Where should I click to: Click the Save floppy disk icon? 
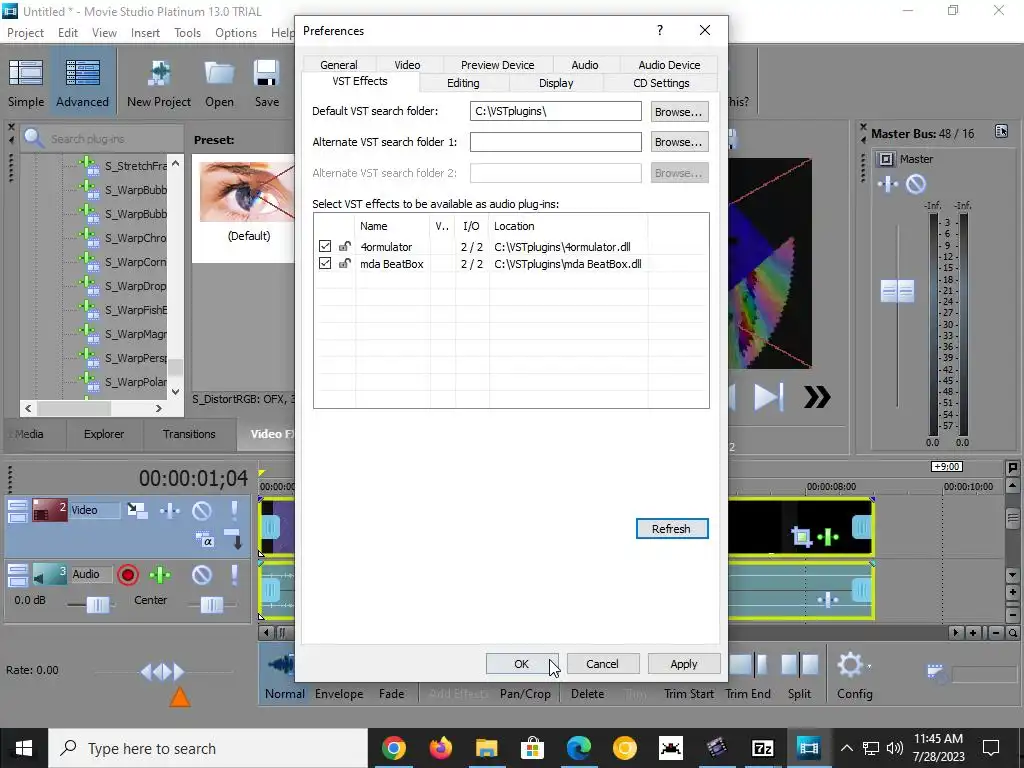[x=266, y=73]
